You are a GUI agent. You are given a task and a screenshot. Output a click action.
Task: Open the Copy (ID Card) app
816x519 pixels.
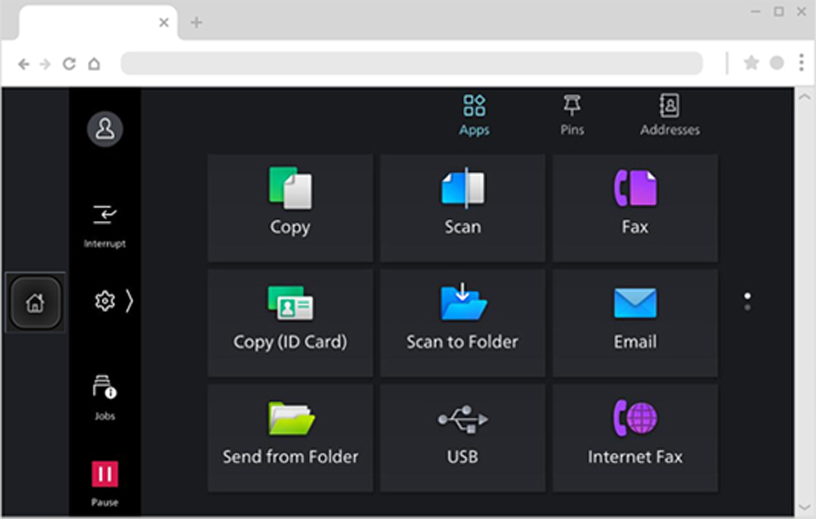tap(290, 323)
